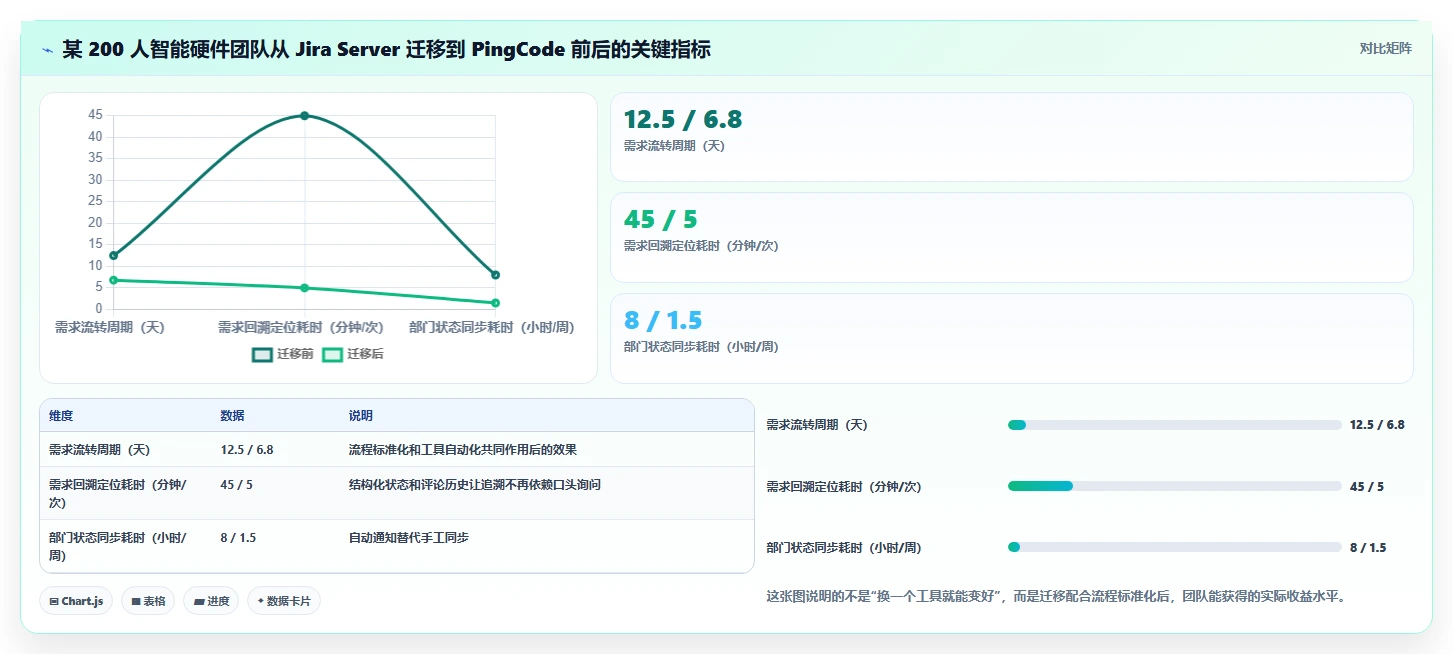Click the Chart.js tag chip
The image size is (1453, 654).
point(76,601)
